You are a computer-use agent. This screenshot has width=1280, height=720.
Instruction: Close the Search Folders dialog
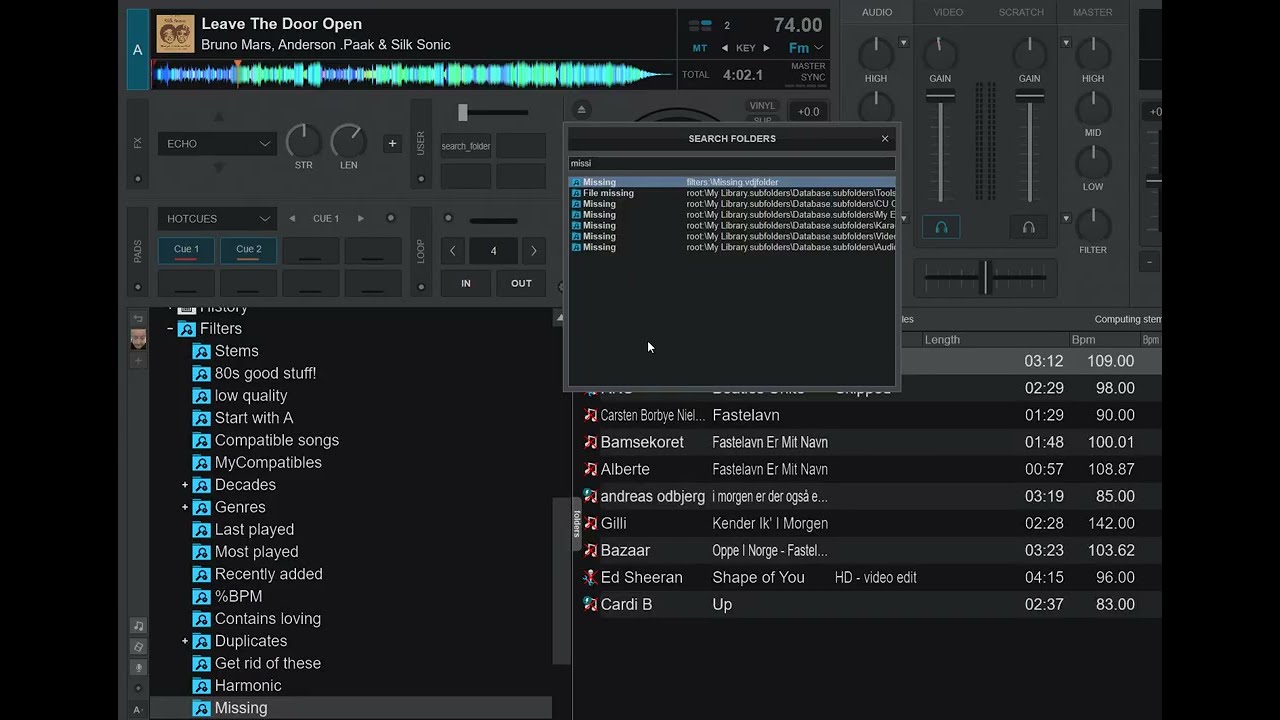pyautogui.click(x=885, y=139)
